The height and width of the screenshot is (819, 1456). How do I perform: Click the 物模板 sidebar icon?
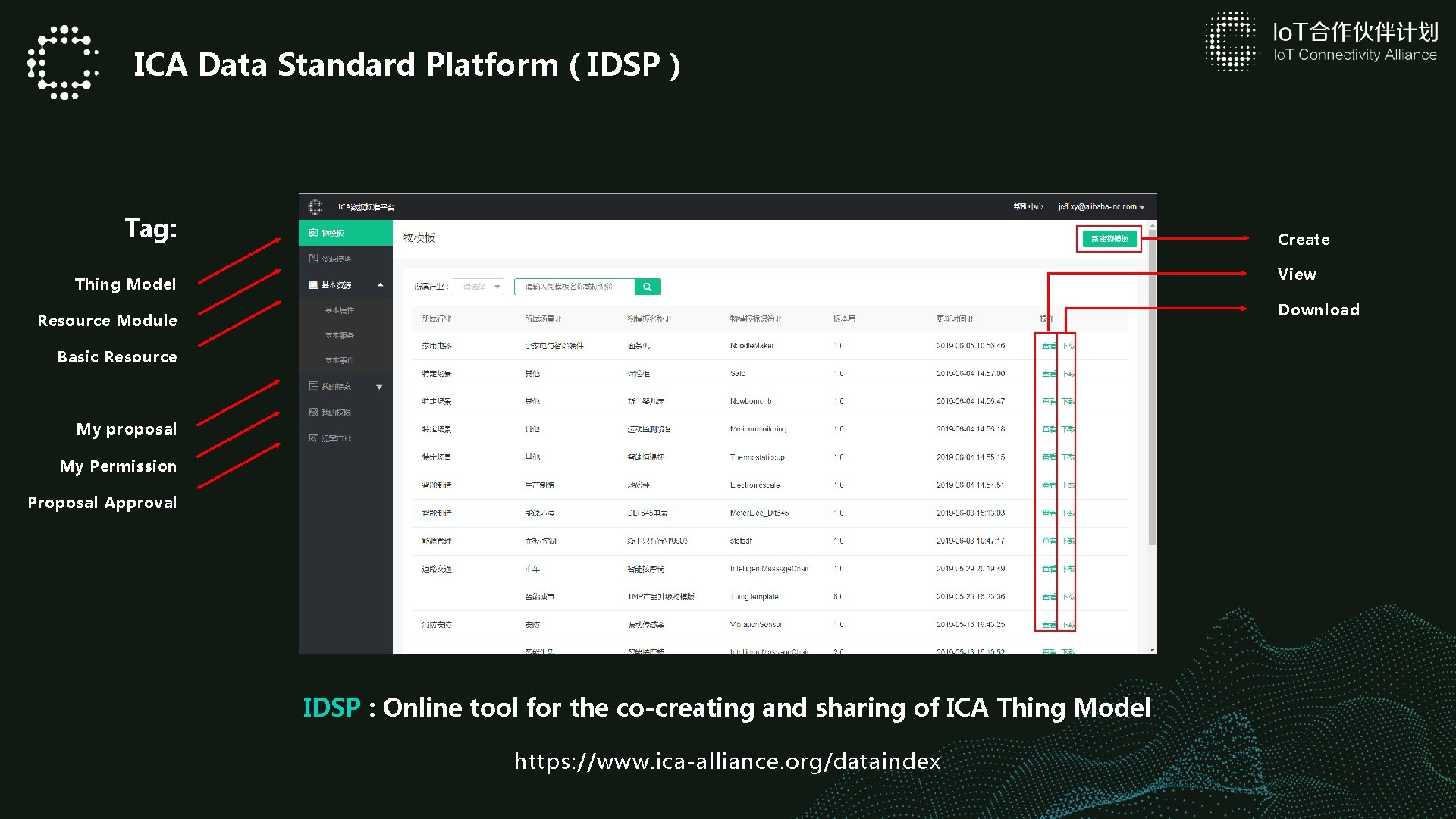coord(313,233)
